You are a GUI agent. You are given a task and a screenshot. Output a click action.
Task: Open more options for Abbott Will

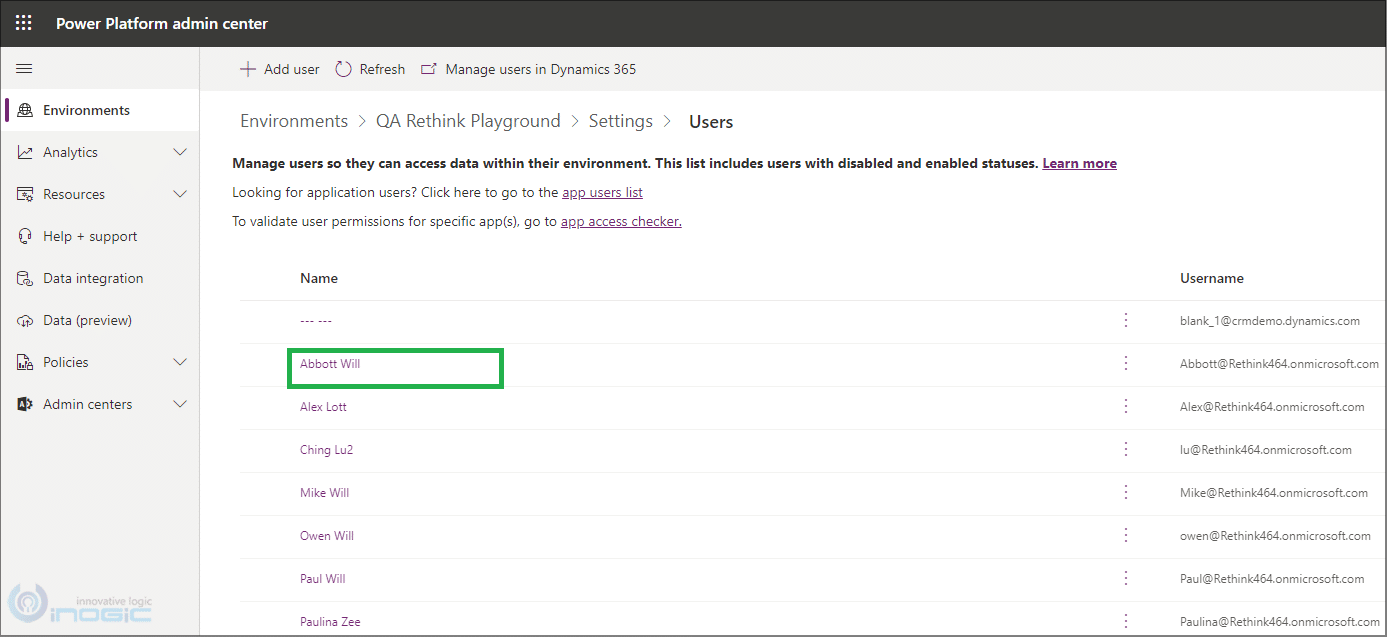[1126, 364]
